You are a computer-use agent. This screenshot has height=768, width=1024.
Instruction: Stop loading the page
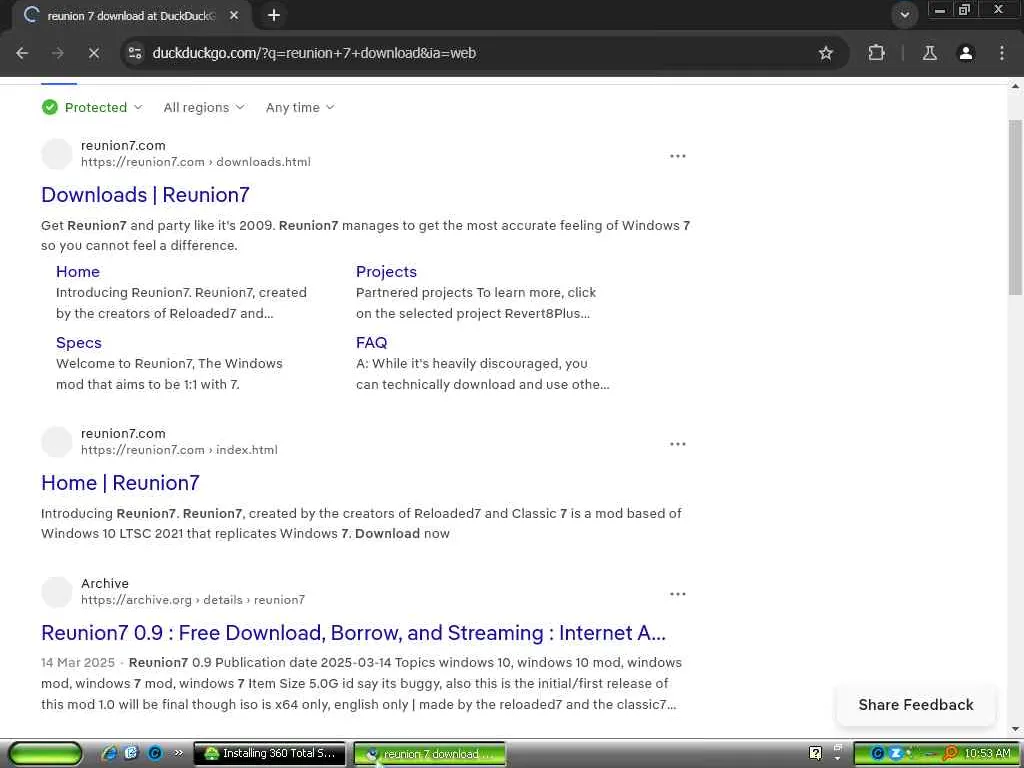pos(93,53)
